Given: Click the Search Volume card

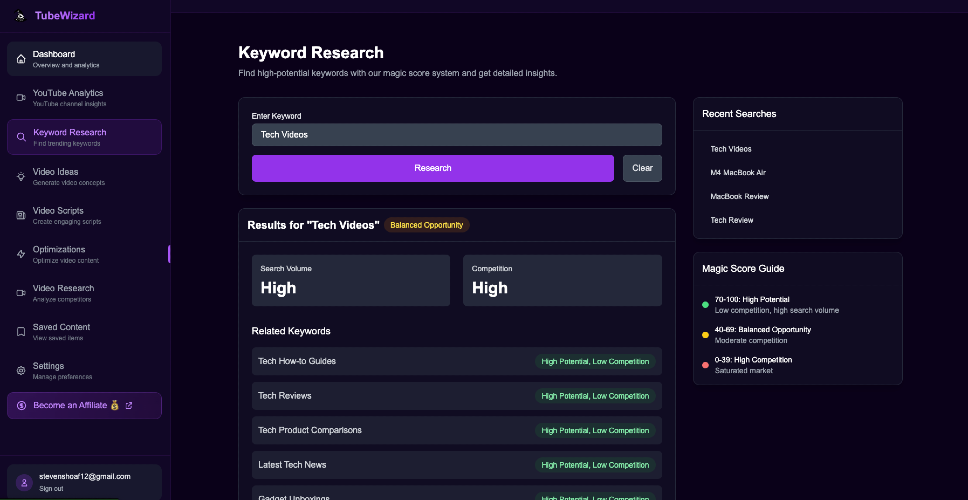Looking at the screenshot, I should (351, 280).
